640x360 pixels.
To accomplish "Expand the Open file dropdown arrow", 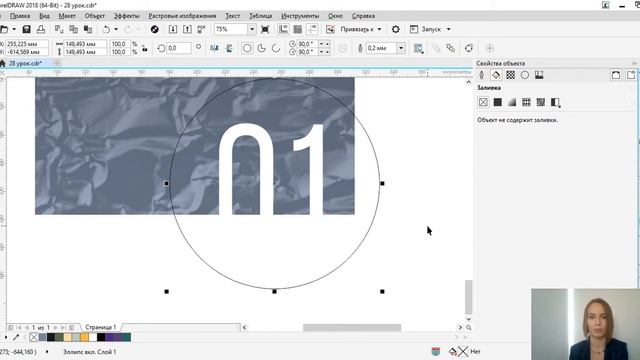I will click(x=14, y=29).
